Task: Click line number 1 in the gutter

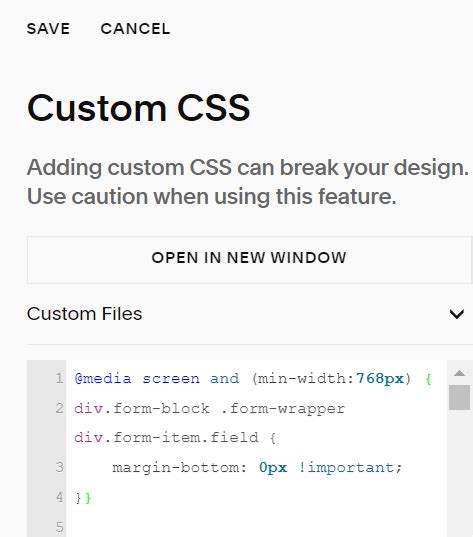Action: coord(60,378)
